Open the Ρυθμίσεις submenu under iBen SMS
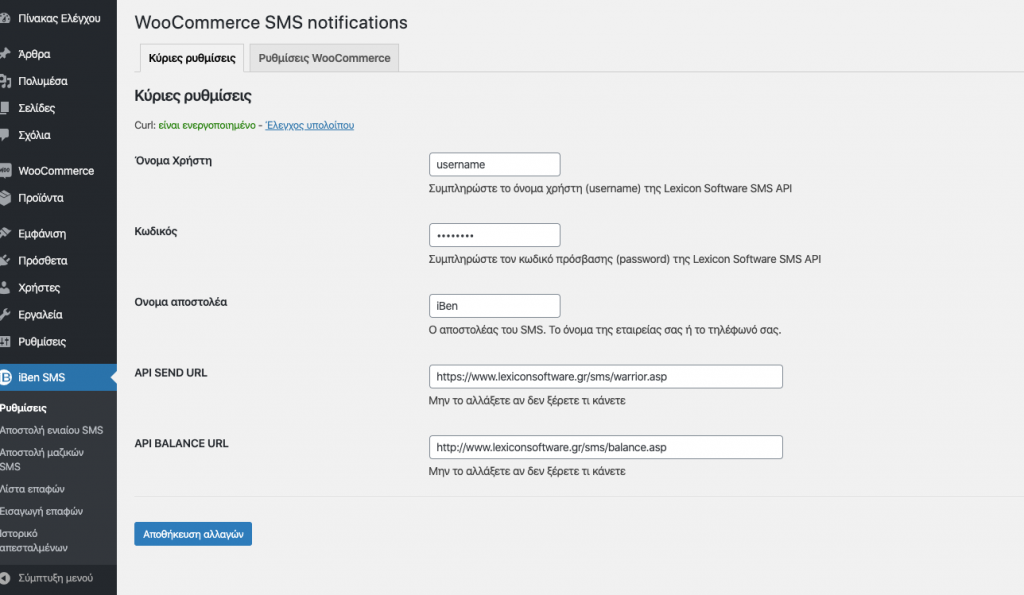This screenshot has height=595, width=1024. coord(24,408)
